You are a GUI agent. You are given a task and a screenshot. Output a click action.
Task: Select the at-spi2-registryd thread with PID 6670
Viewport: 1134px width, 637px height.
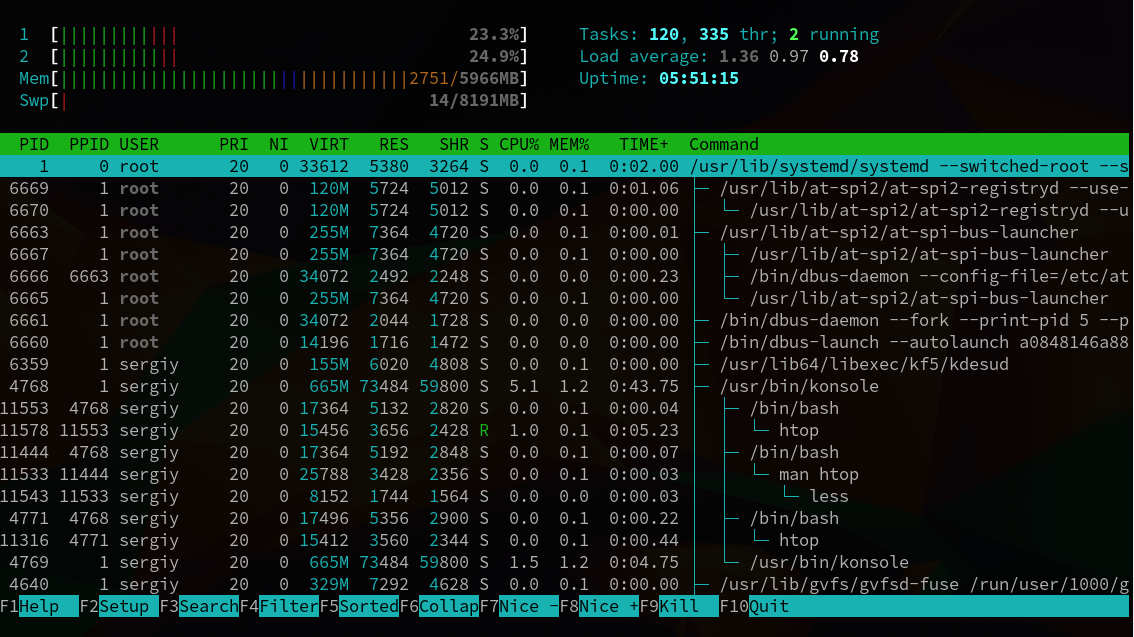(564, 210)
